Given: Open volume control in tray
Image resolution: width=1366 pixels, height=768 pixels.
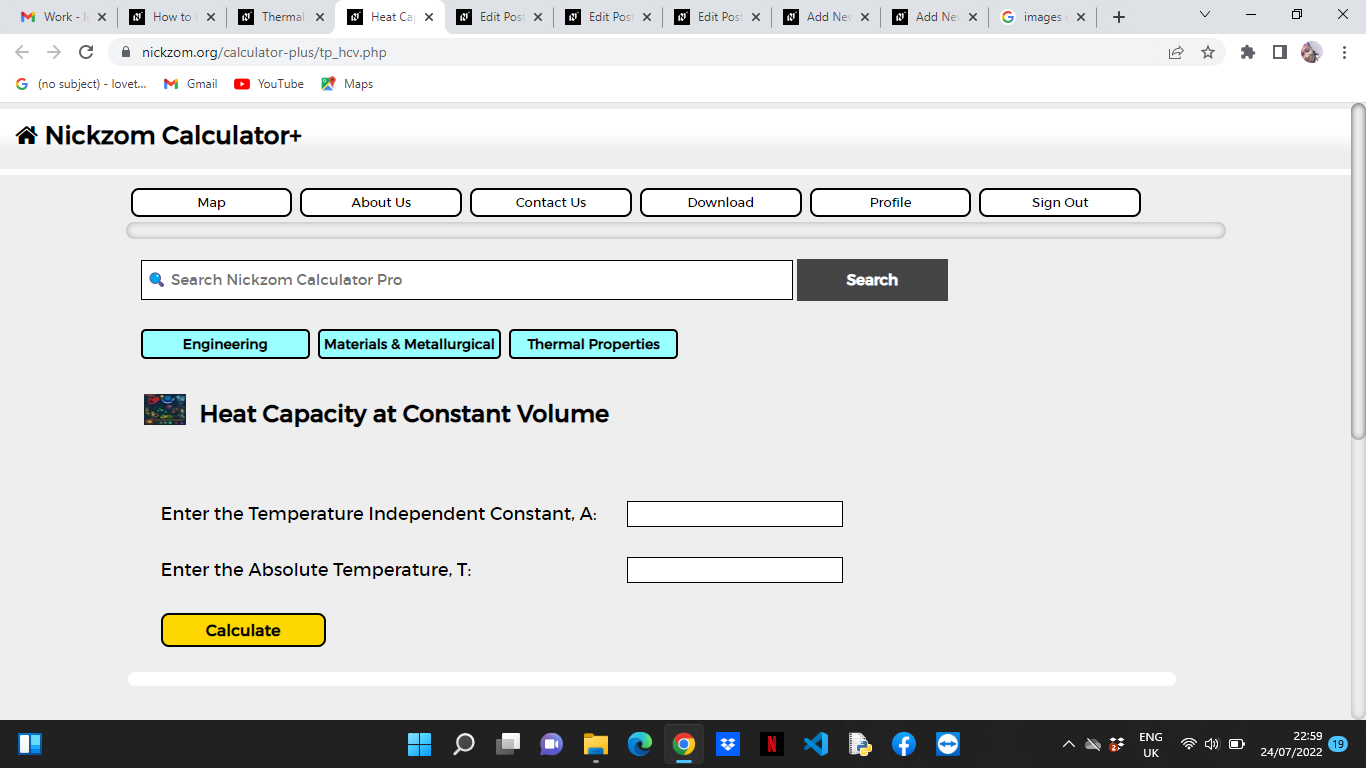Looking at the screenshot, I should pyautogui.click(x=1212, y=744).
